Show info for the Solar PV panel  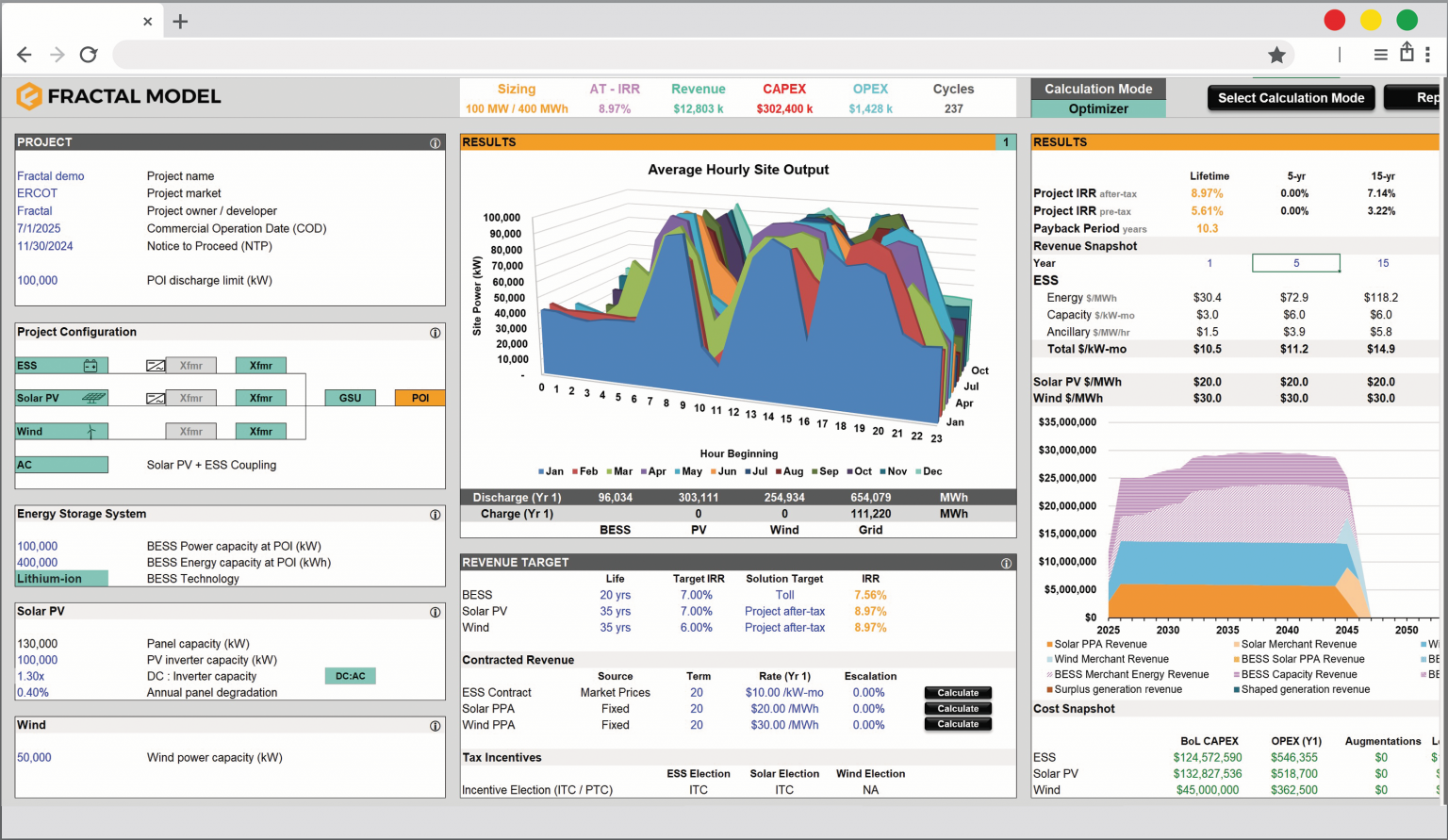tap(435, 612)
